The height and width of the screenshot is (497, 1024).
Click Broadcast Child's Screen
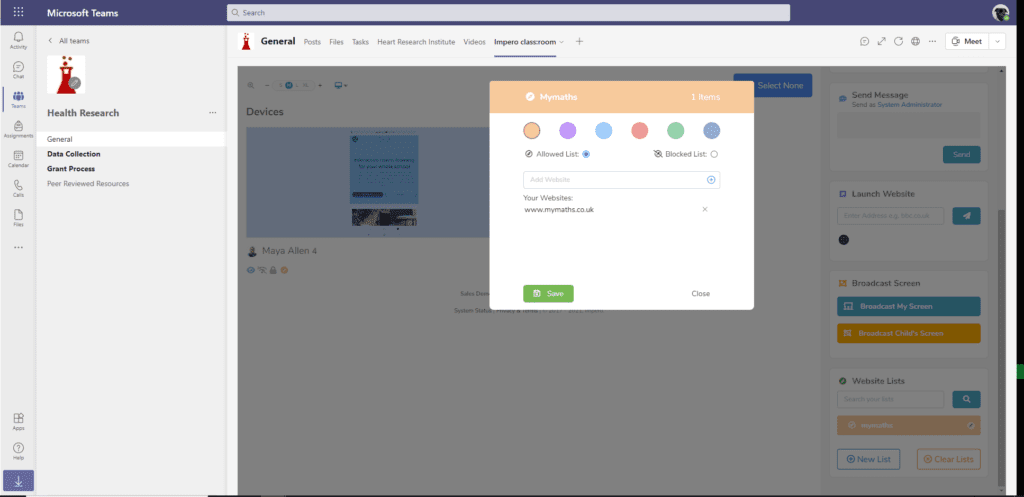pos(908,333)
